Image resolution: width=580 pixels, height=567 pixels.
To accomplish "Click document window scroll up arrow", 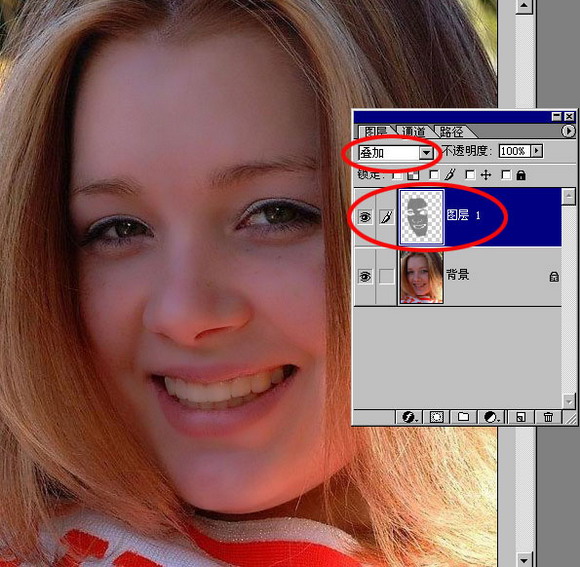I will click(x=524, y=6).
